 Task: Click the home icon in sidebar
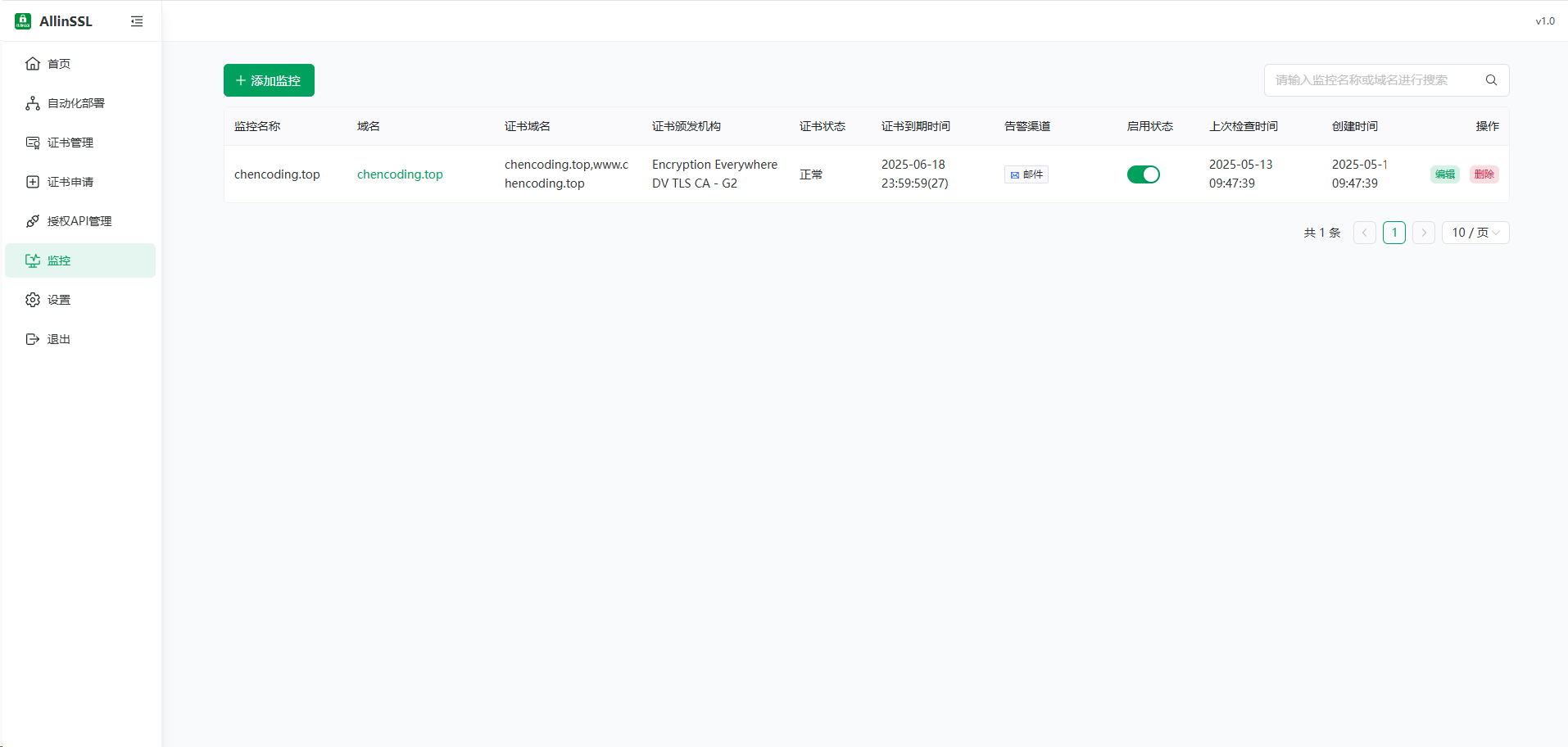(33, 64)
